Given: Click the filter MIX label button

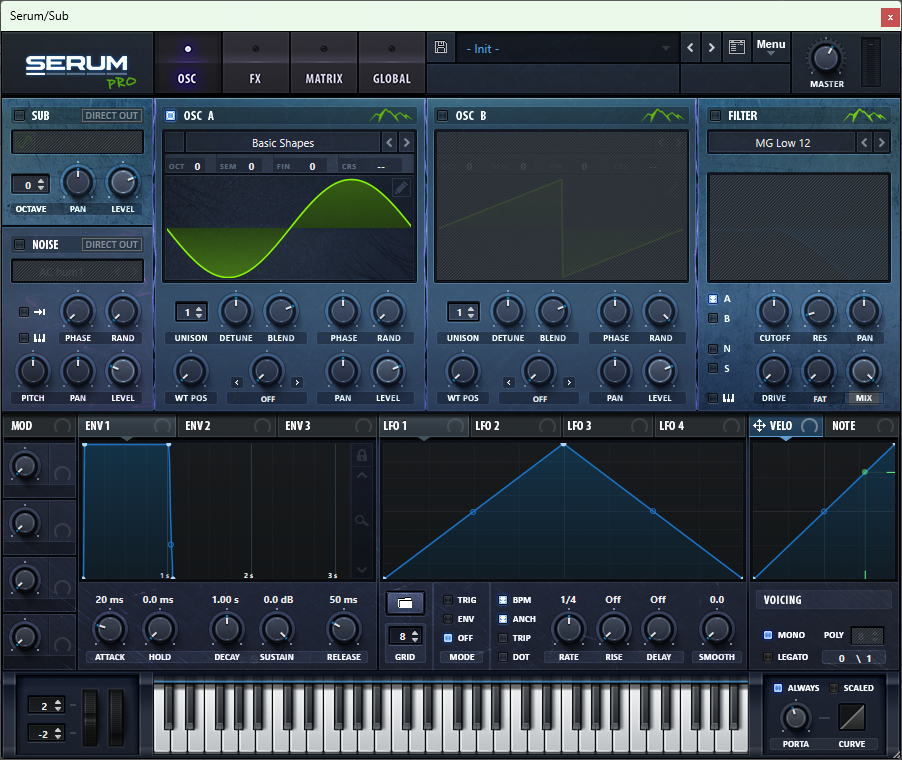Looking at the screenshot, I should pos(863,398).
